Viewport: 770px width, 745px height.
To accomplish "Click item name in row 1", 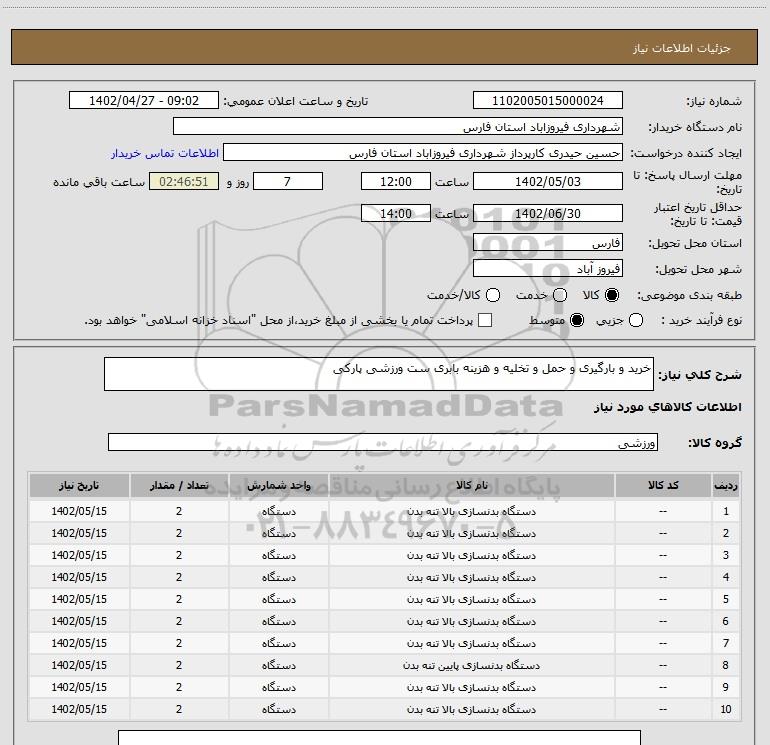I will [x=471, y=511].
